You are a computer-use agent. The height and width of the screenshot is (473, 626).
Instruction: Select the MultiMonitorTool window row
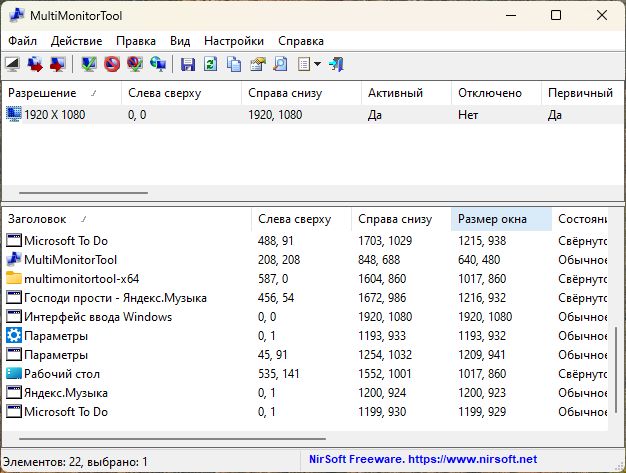[307, 260]
